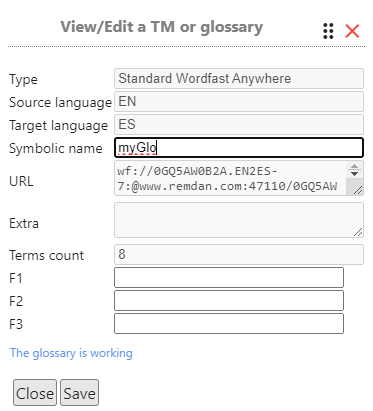Click the resize grip of URL textarea
The height and width of the screenshot is (411, 373).
pyautogui.click(x=358, y=190)
